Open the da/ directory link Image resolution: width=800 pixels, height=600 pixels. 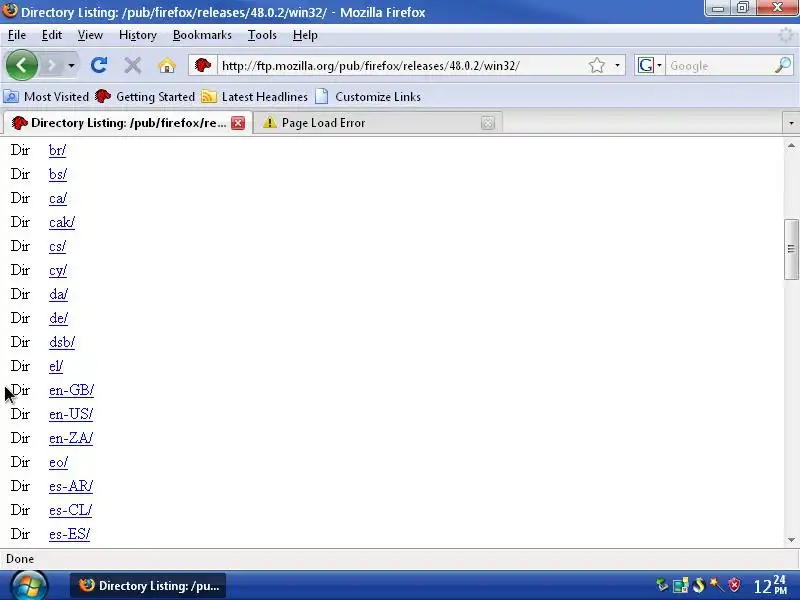(58, 294)
